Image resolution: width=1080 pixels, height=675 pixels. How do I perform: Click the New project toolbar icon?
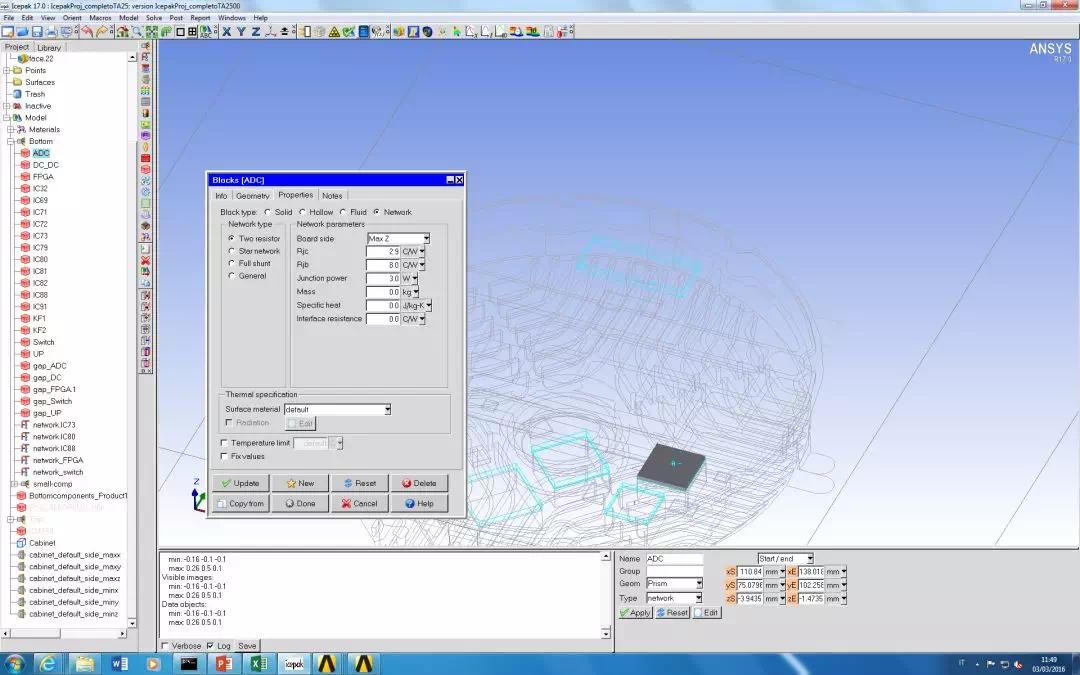[x=8, y=32]
